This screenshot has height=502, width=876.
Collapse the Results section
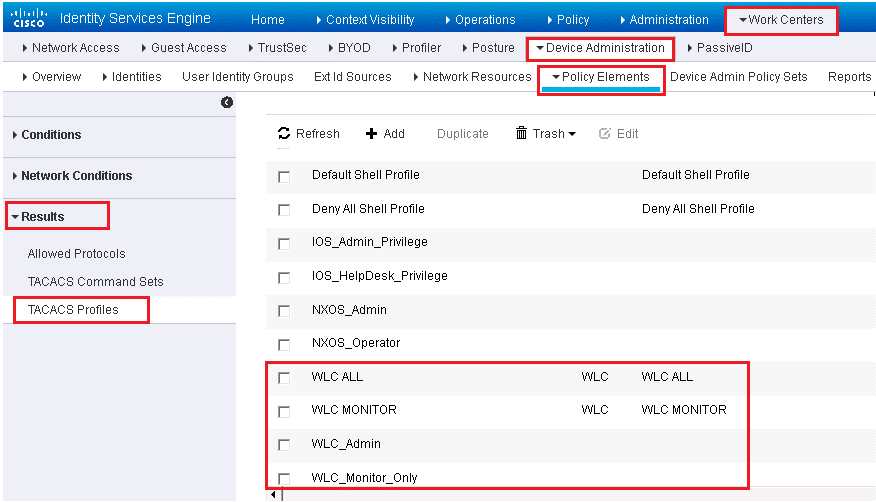click(38, 216)
